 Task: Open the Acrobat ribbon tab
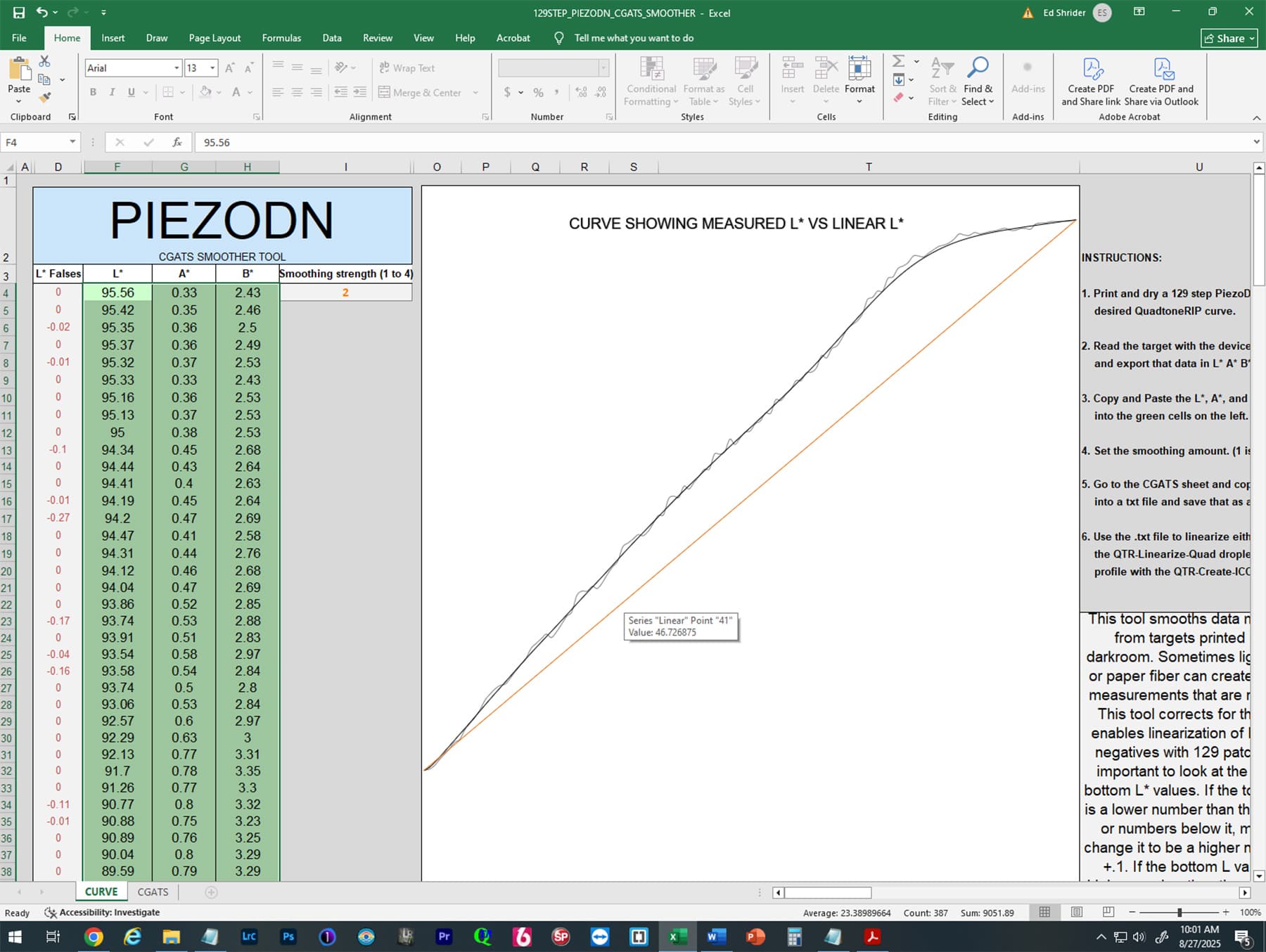pos(513,38)
